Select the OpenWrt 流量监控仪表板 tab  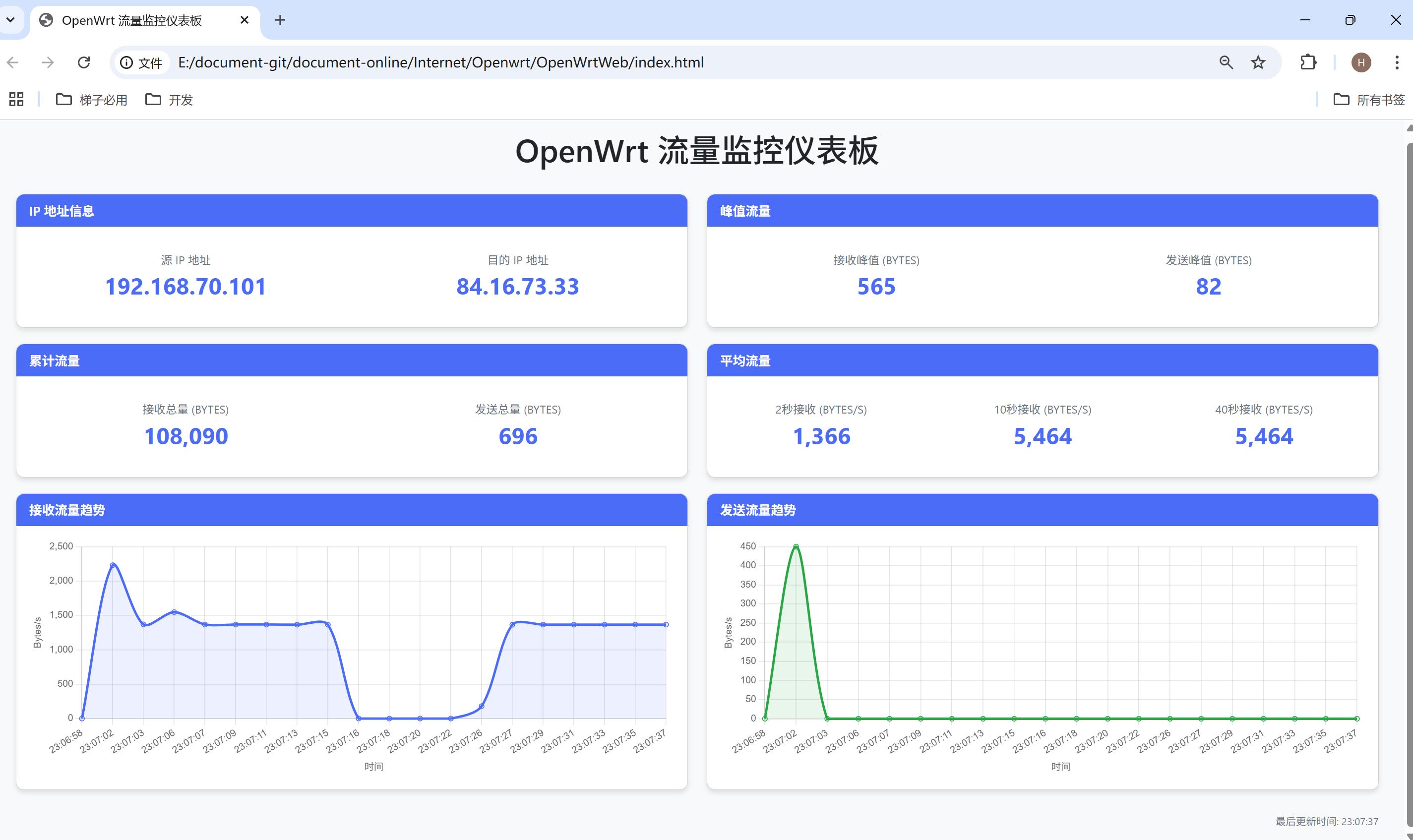tap(145, 20)
